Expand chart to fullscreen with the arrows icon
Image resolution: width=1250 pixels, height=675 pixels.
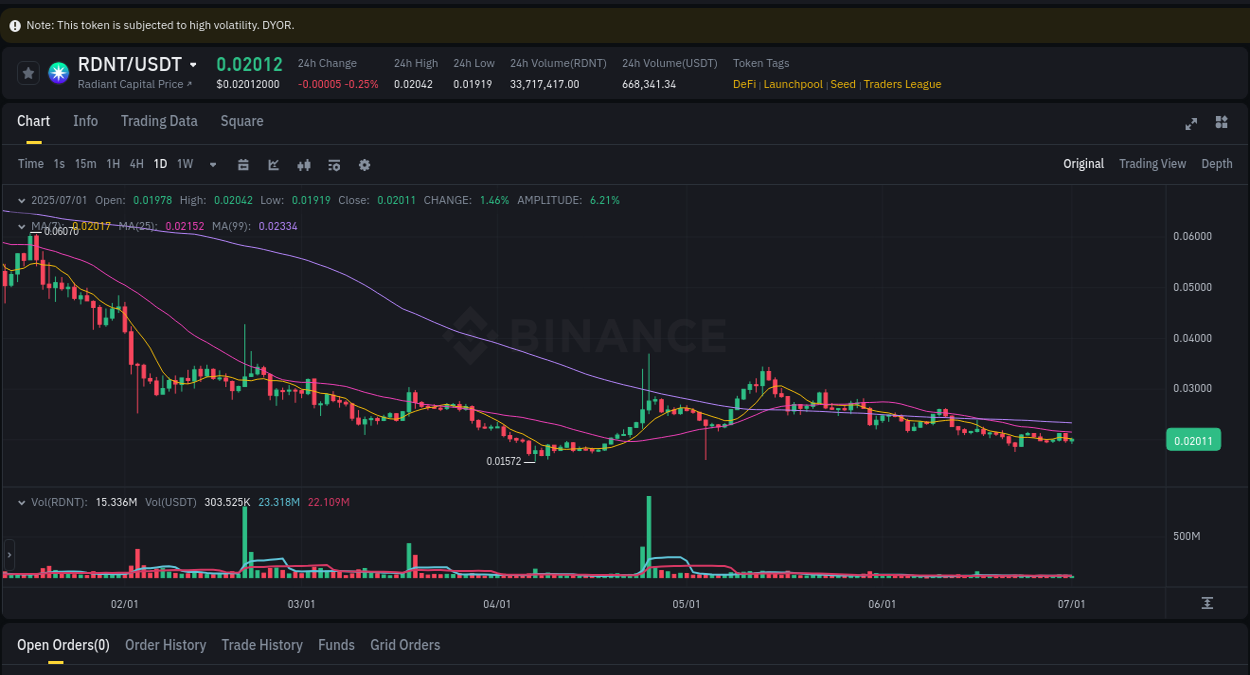(x=1191, y=124)
